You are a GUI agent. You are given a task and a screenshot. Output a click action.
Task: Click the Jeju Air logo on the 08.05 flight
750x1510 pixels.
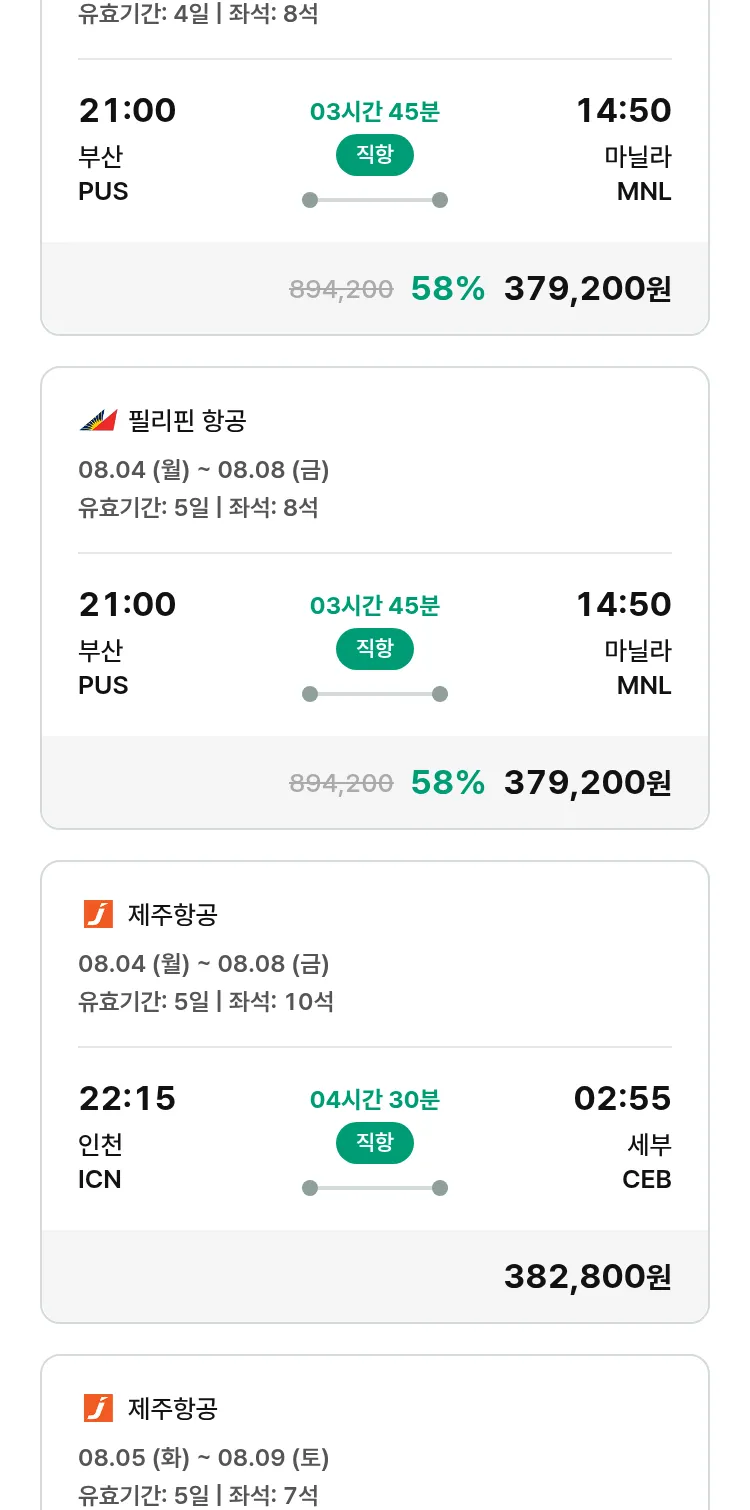click(98, 1408)
